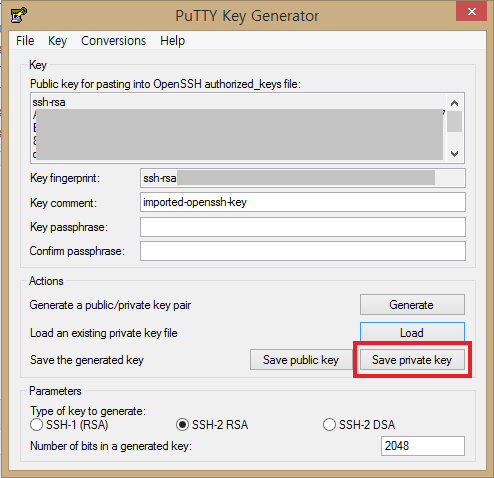Image resolution: width=494 pixels, height=478 pixels.
Task: Click the Confirm passphrase field
Action: pos(303,251)
